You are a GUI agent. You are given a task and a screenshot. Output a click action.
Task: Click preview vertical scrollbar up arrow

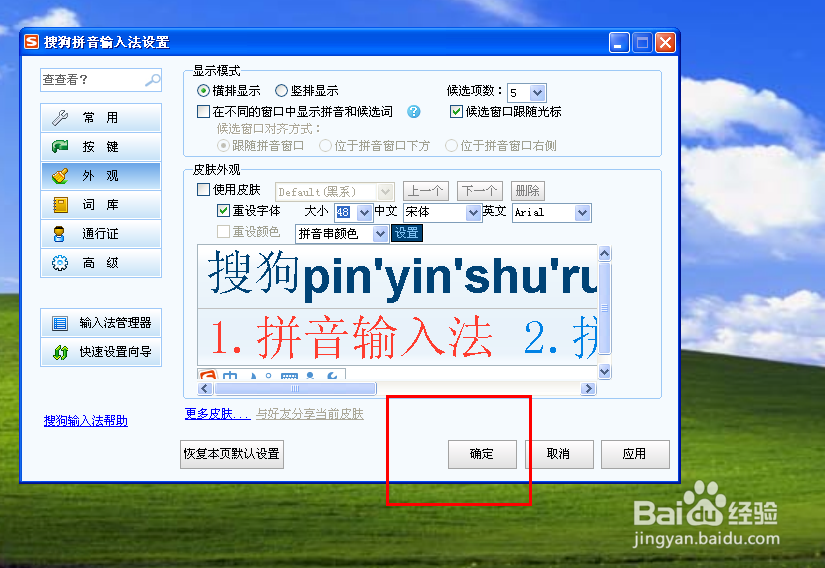tap(605, 253)
